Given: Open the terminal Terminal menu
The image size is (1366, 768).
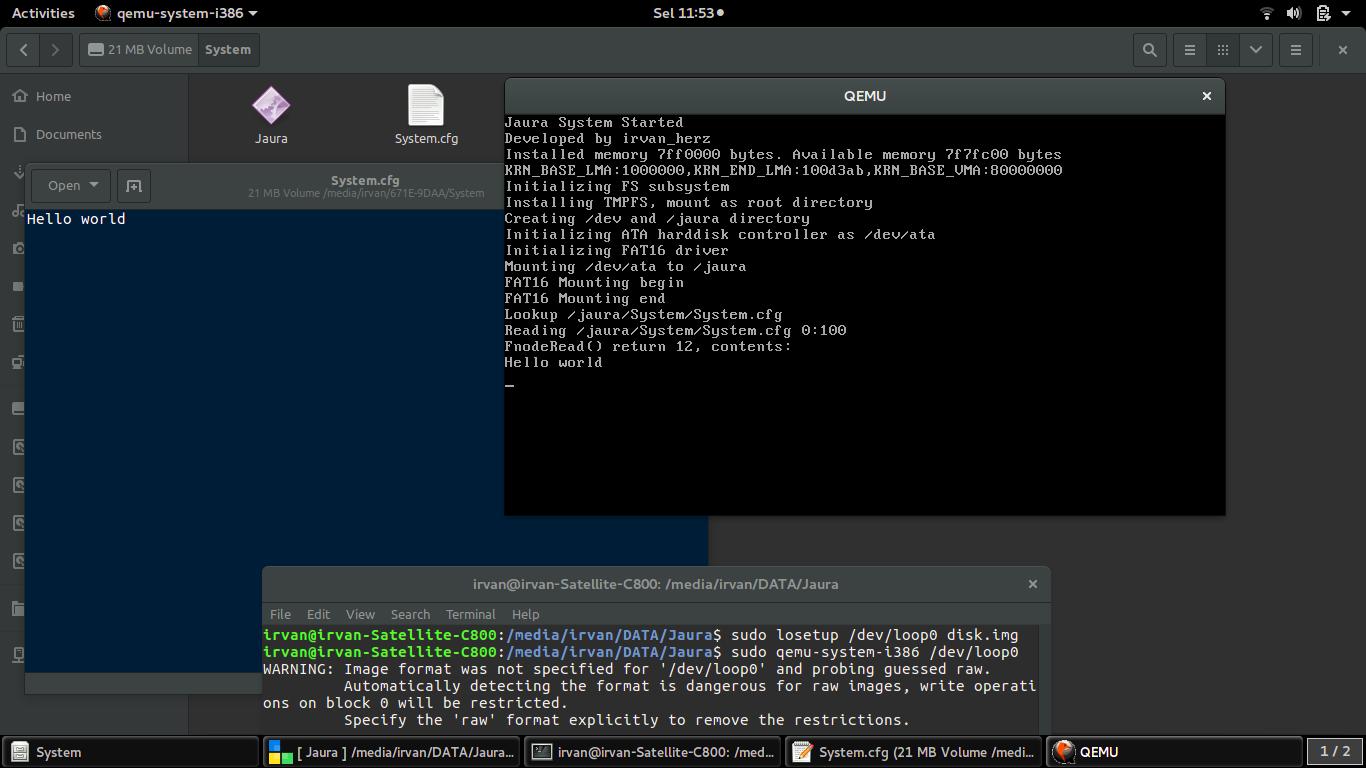Looking at the screenshot, I should (470, 614).
